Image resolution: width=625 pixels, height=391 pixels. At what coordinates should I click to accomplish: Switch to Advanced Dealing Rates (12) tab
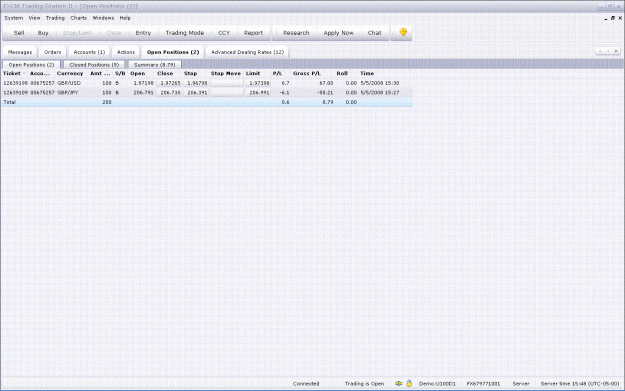[x=247, y=52]
